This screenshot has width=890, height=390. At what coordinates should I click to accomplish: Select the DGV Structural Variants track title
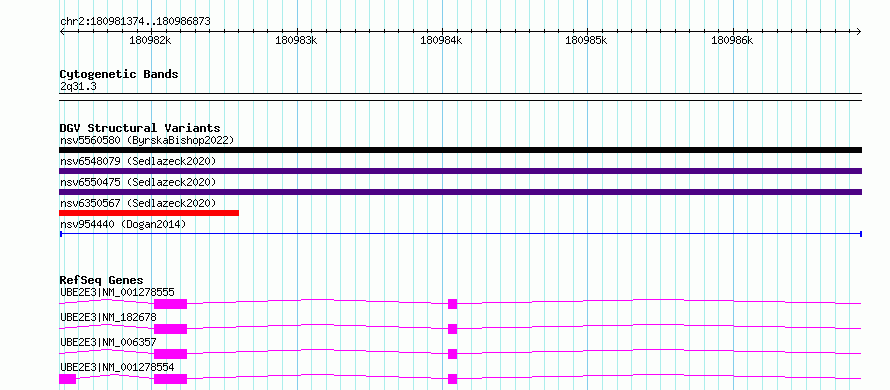point(140,128)
